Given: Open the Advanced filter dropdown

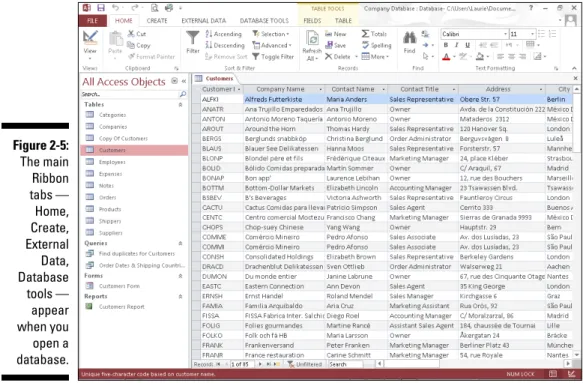Looking at the screenshot, I should (272, 45).
